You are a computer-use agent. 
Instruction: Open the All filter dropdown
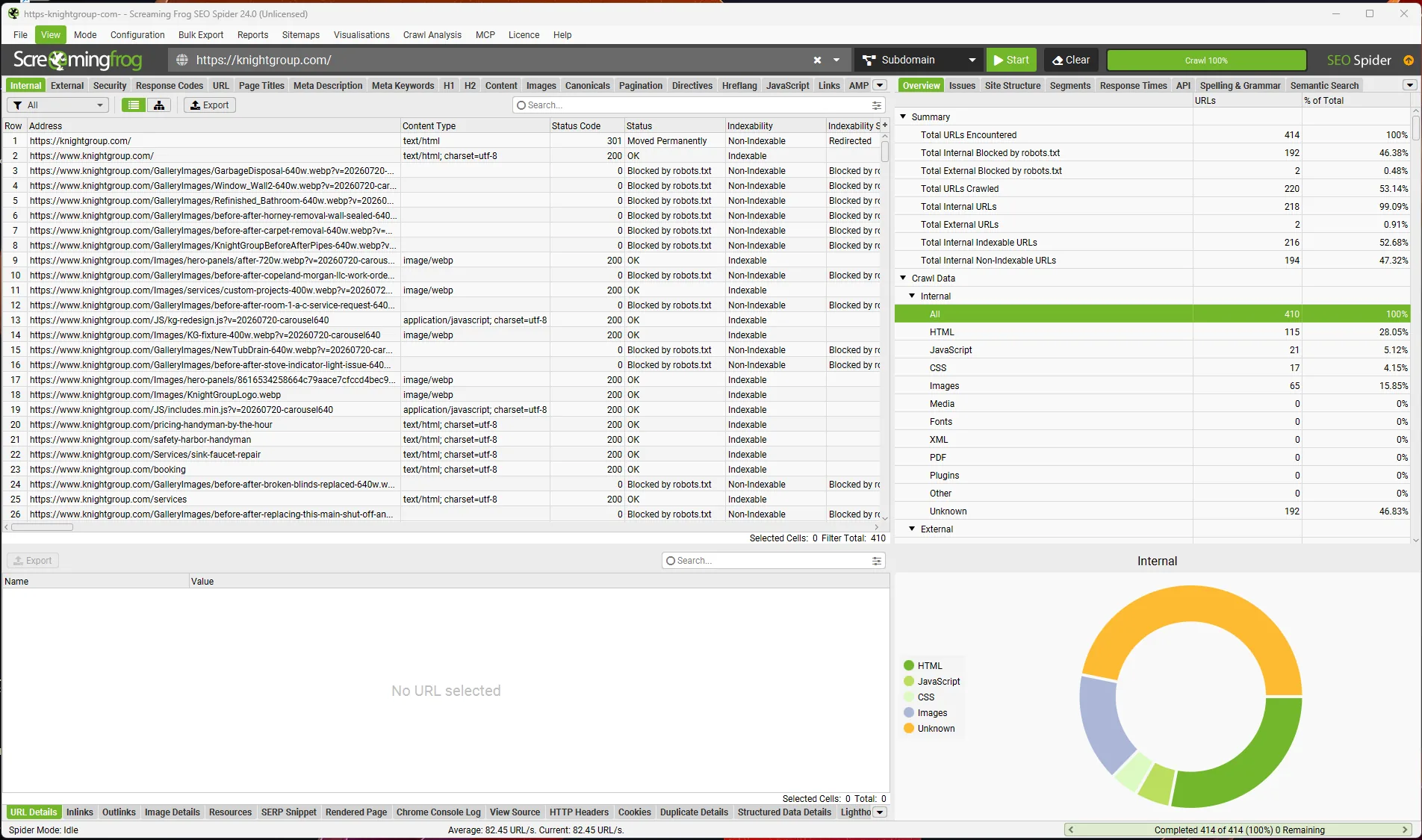click(58, 105)
